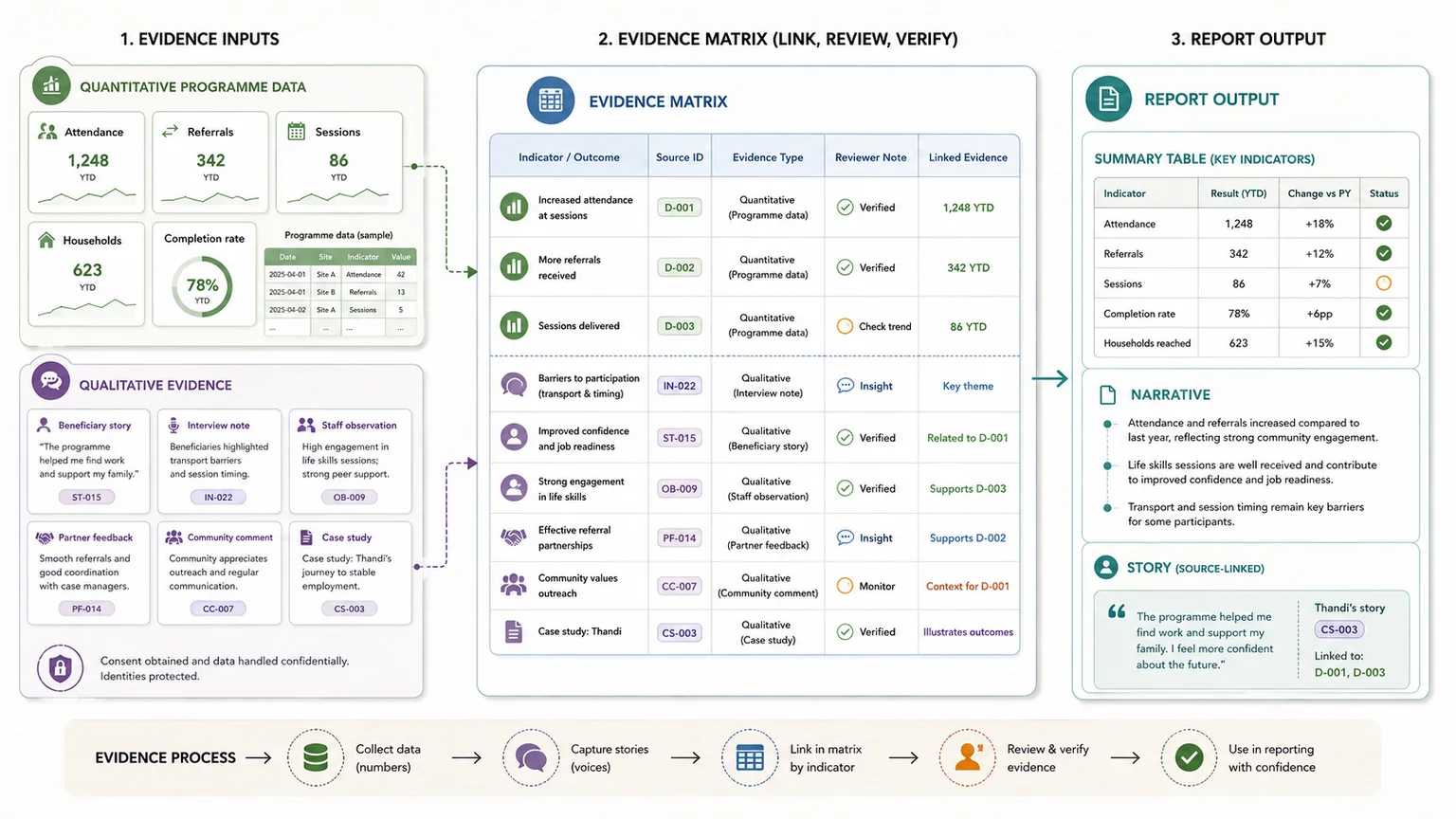Click the Sessions delivered row label
The image size is (1456, 819).
[579, 326]
